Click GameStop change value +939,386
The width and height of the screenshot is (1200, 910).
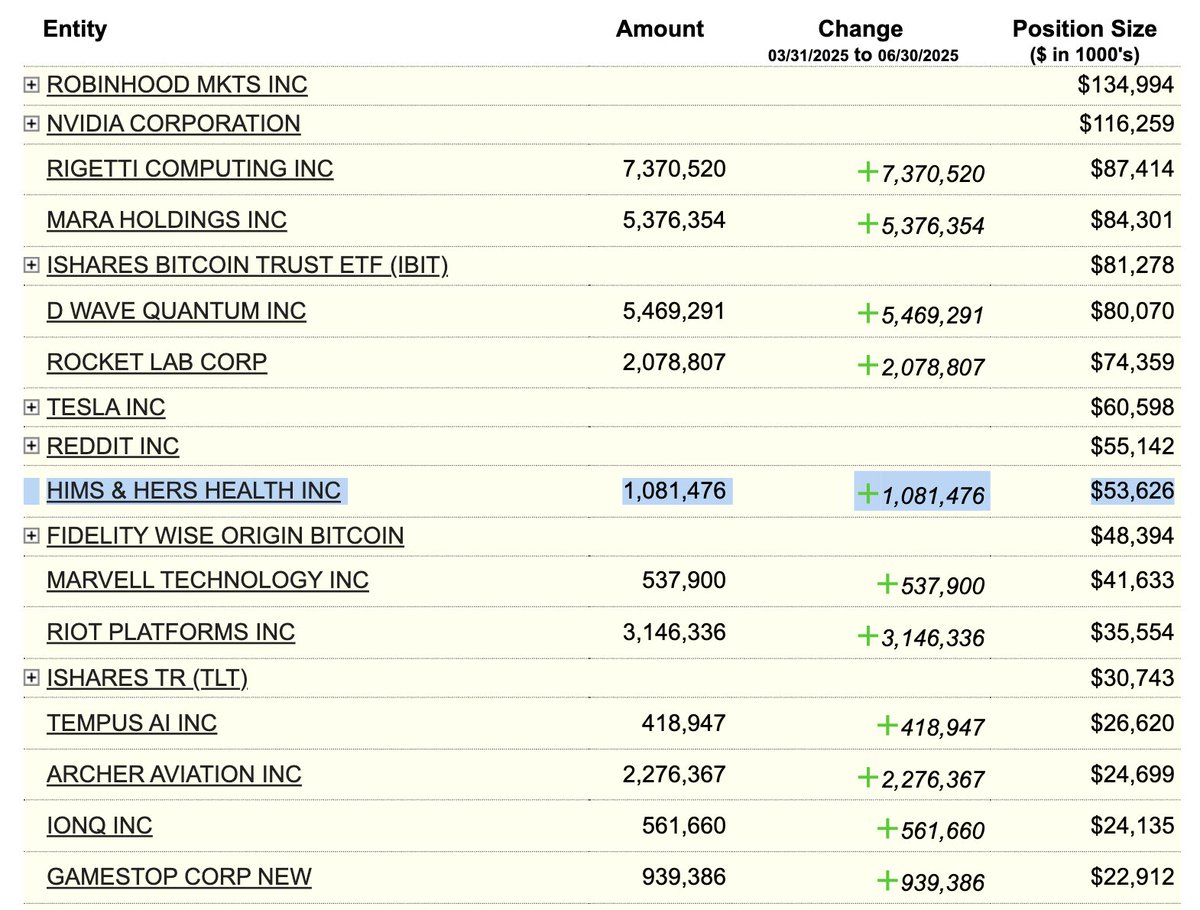pos(931,881)
